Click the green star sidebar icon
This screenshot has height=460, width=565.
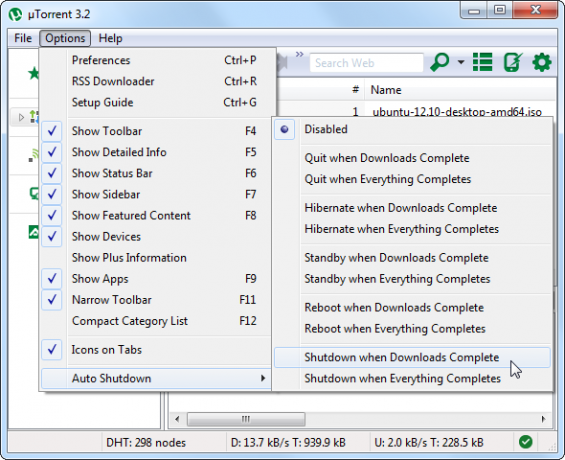pyautogui.click(x=34, y=73)
